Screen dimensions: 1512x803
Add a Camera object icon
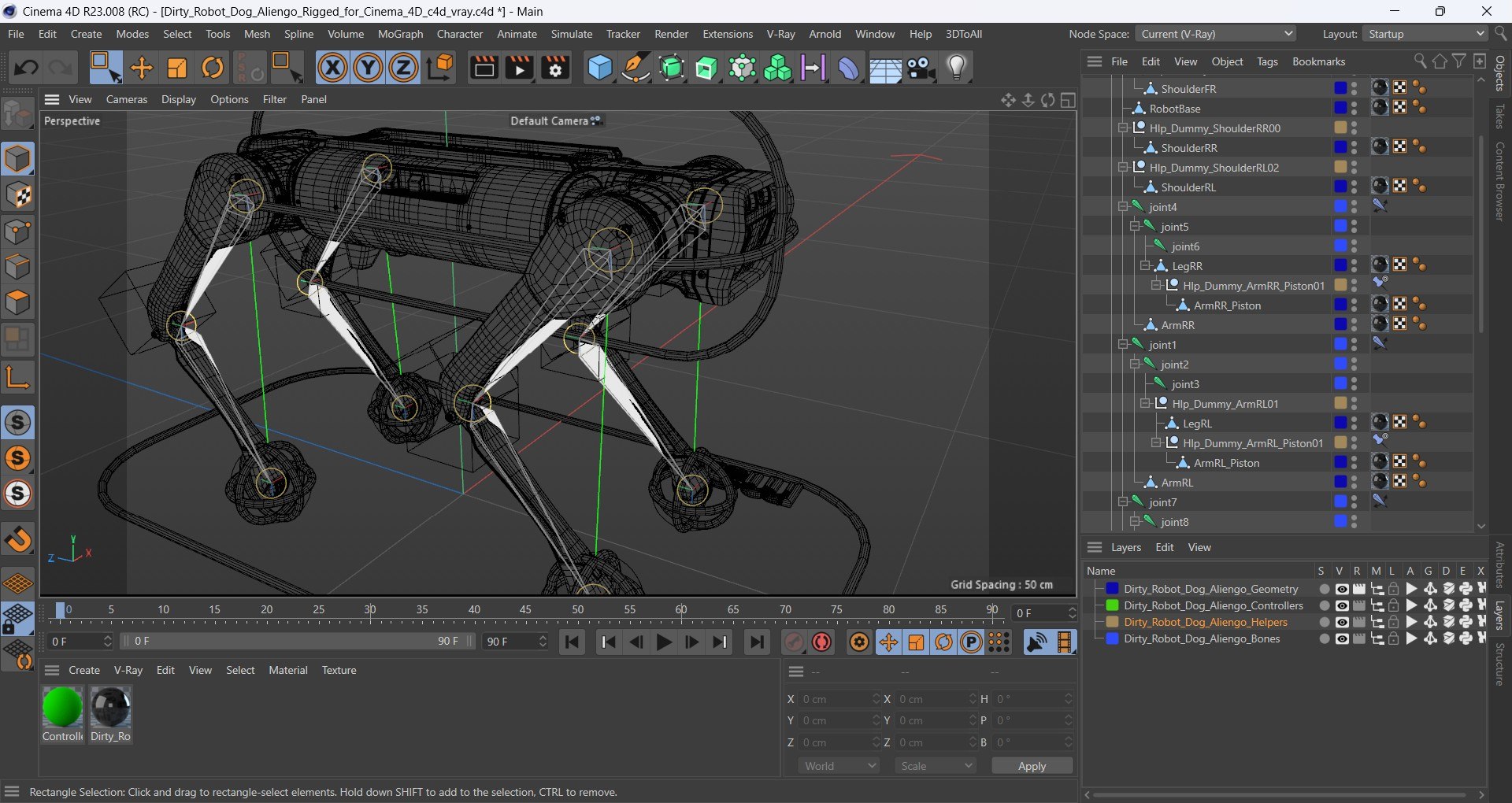[x=921, y=68]
